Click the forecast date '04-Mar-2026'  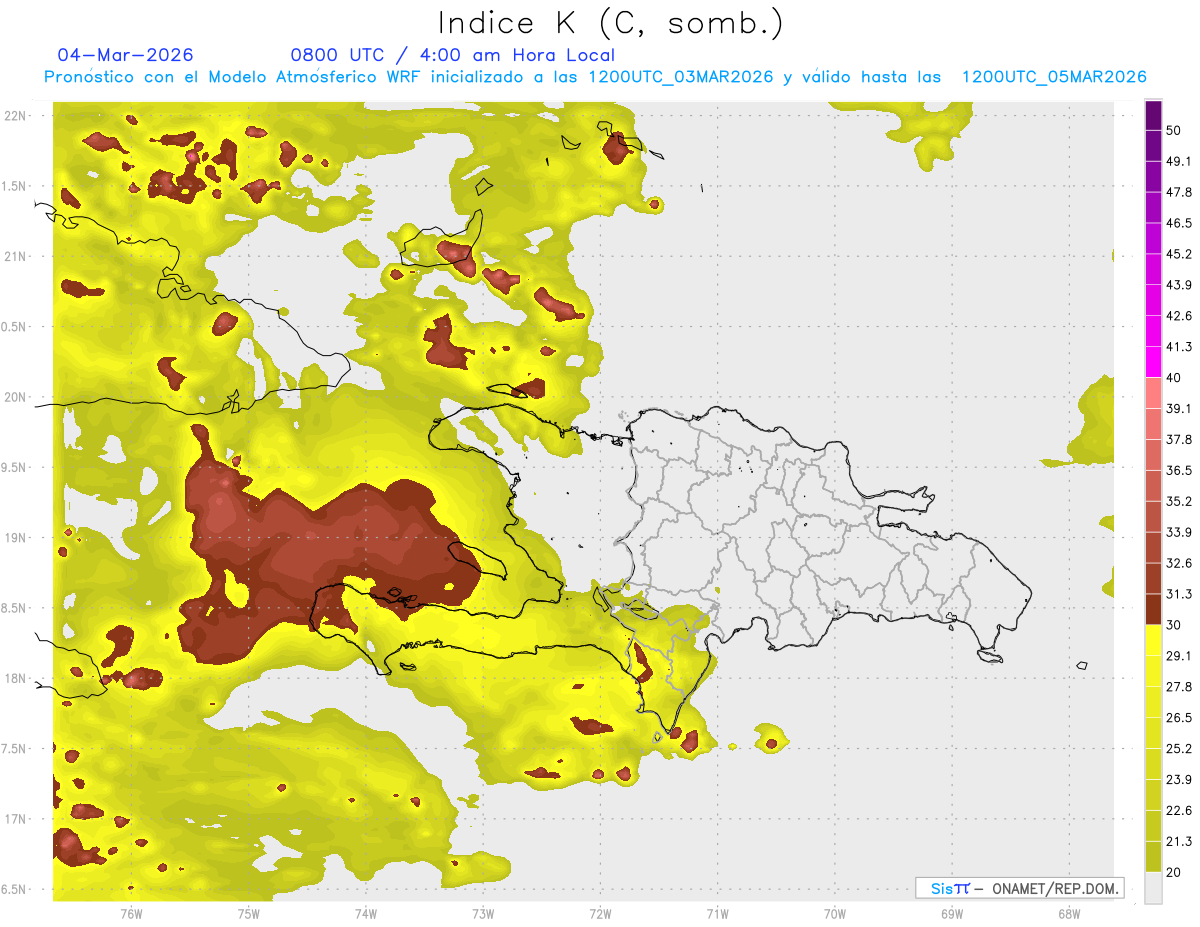(x=126, y=55)
